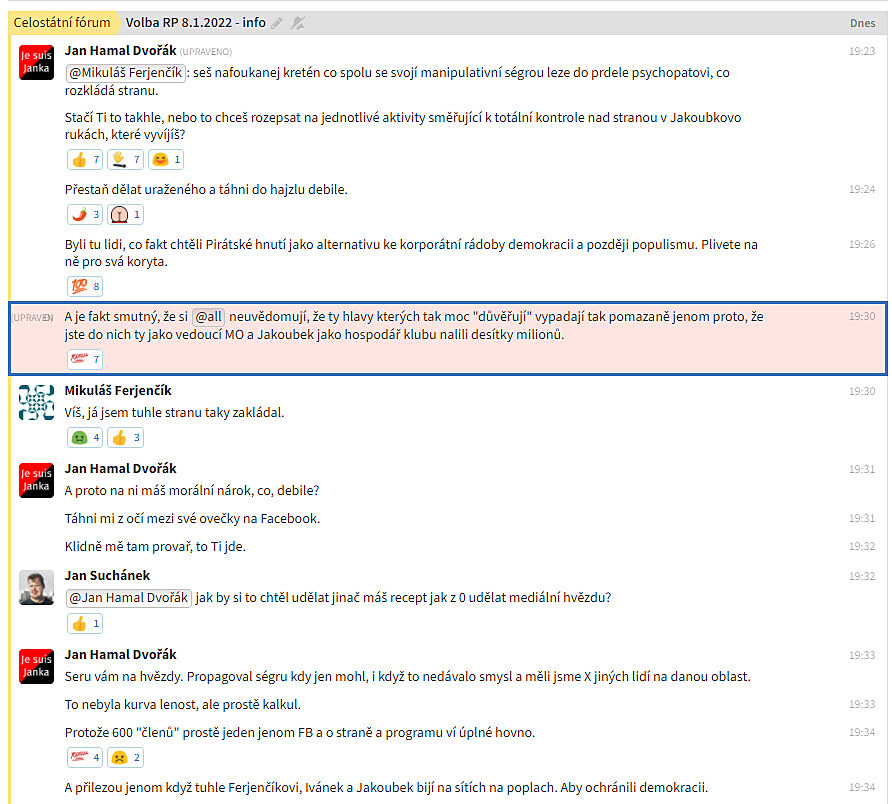This screenshot has width=892, height=804.
Task: Toggle the muted bell icon beside topic title
Action: pos(297,23)
